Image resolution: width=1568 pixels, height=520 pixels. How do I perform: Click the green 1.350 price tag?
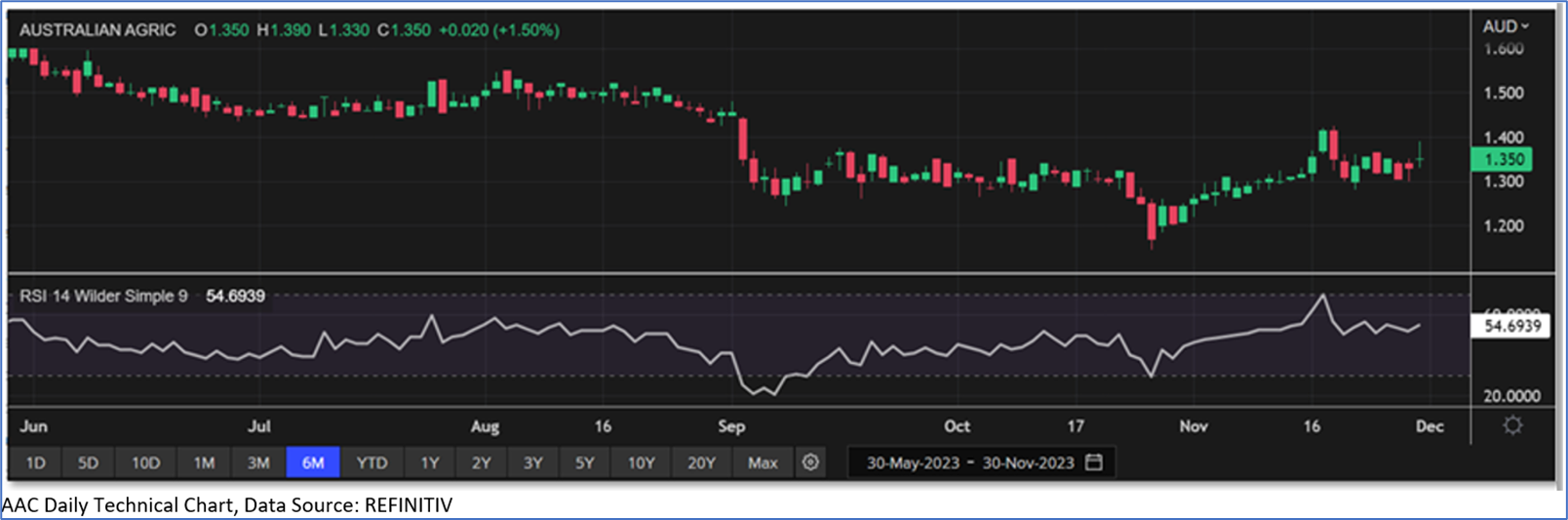click(1502, 159)
